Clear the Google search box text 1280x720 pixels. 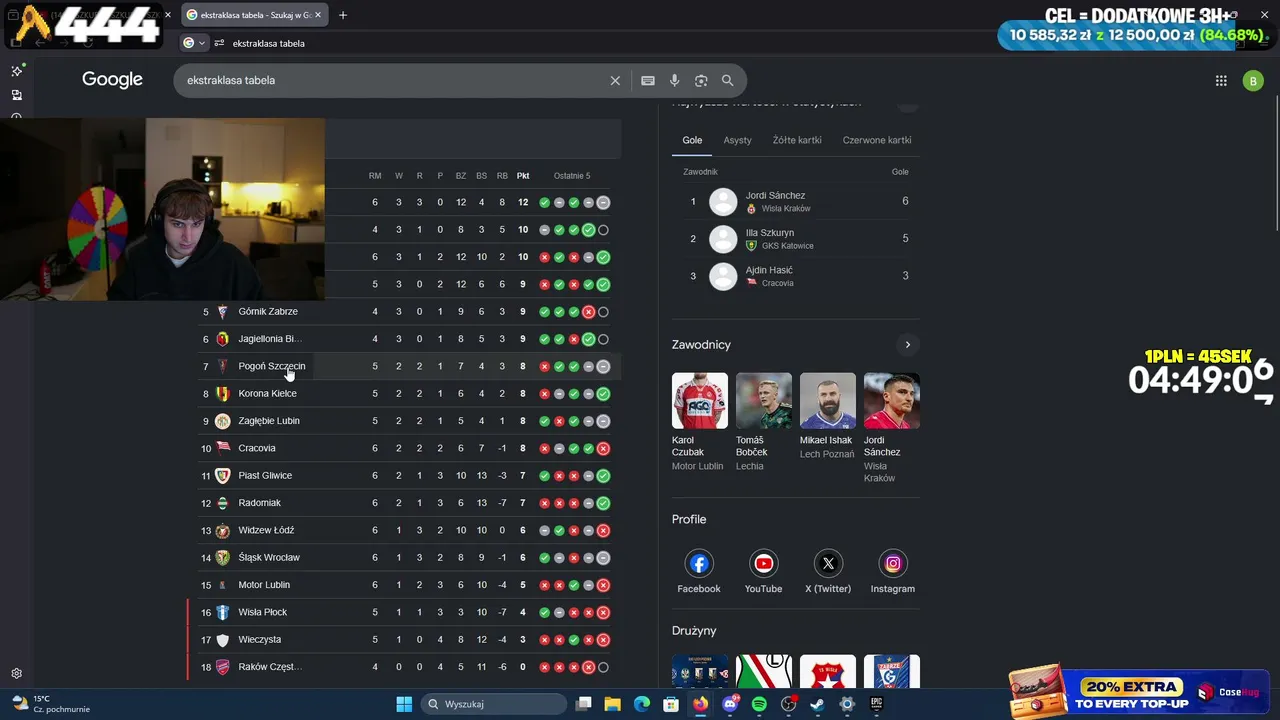(x=615, y=81)
